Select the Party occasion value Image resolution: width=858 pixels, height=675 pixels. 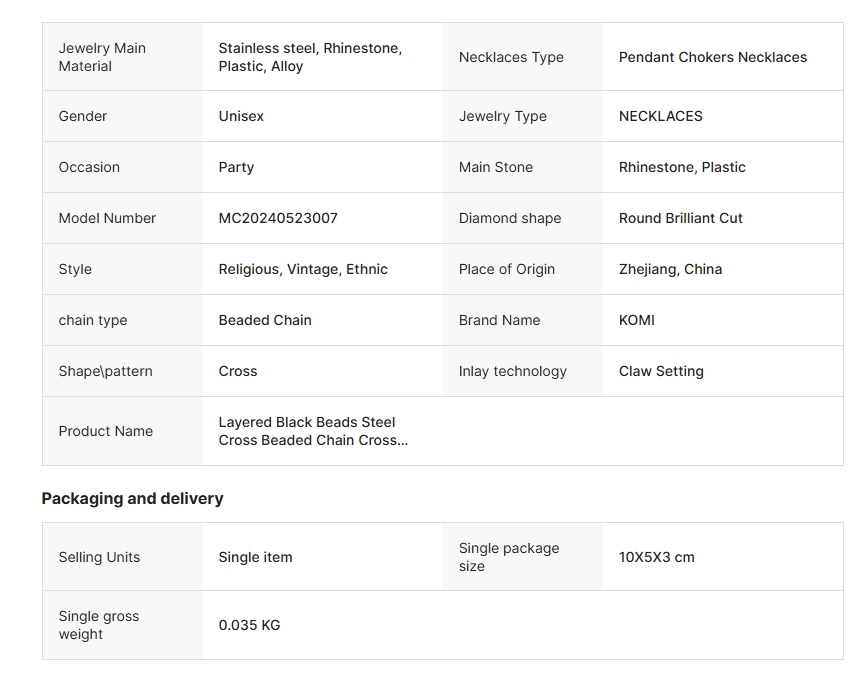236,167
